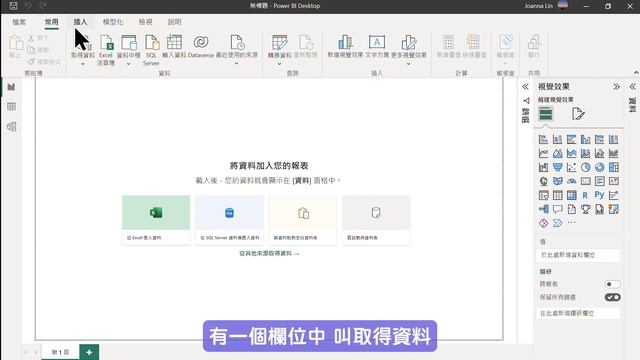Select the gauge visual
This screenshot has height=360, width=640.
click(x=571, y=181)
